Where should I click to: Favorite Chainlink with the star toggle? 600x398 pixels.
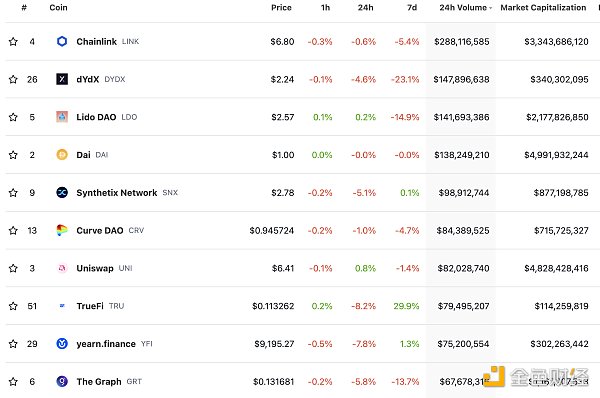click(13, 41)
